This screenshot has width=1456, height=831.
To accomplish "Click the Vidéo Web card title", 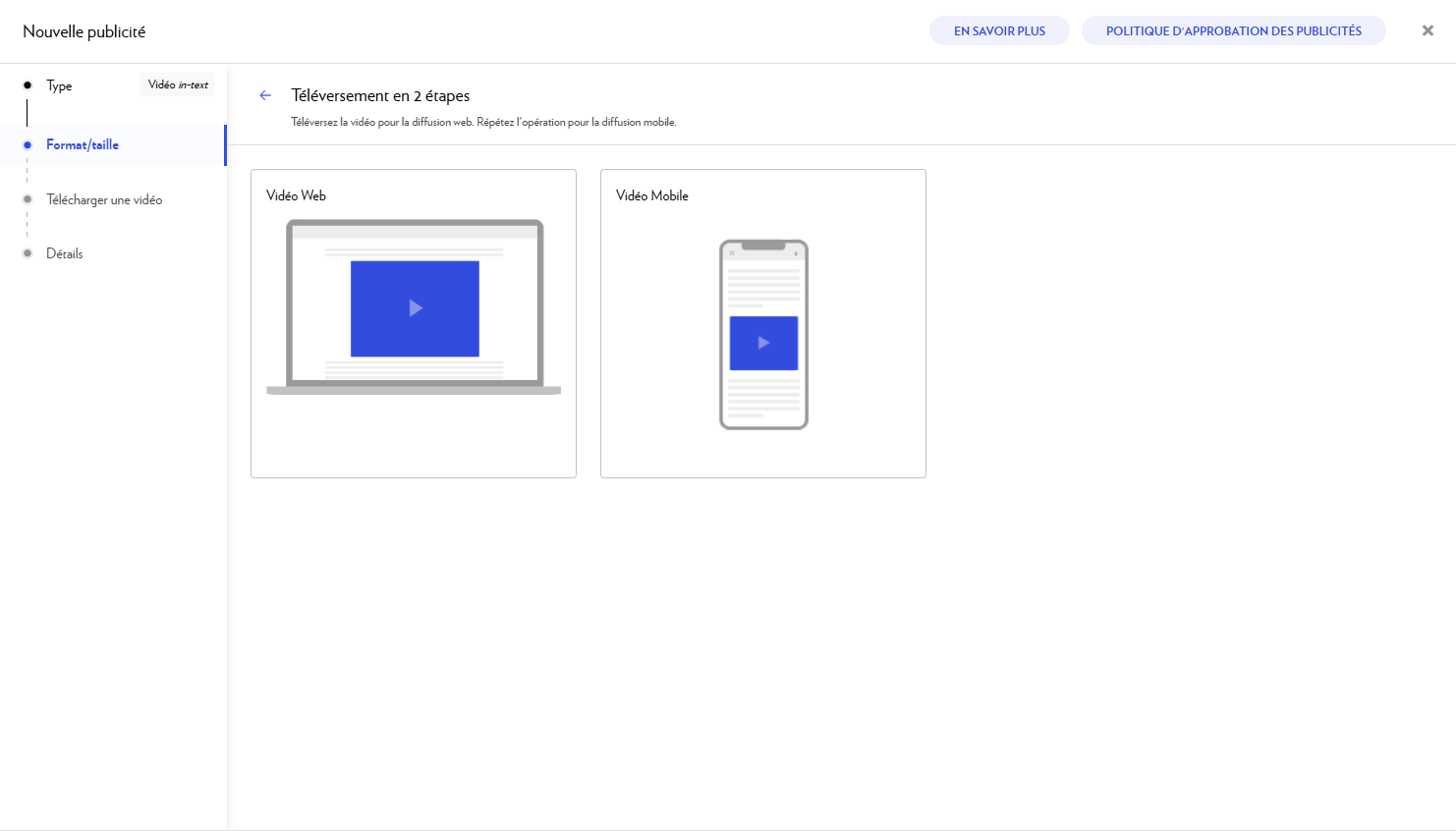I will (296, 195).
